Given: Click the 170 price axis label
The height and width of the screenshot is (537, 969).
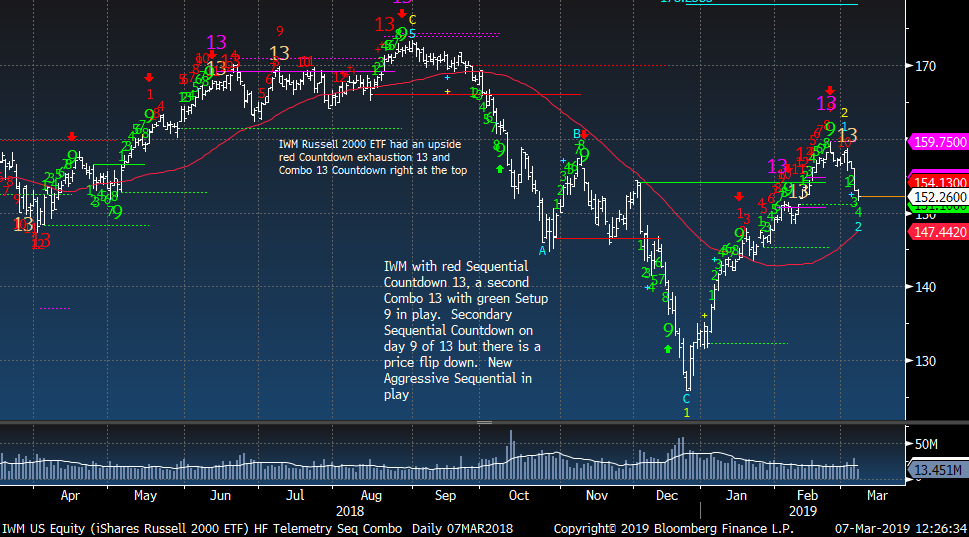Looking at the screenshot, I should 926,66.
